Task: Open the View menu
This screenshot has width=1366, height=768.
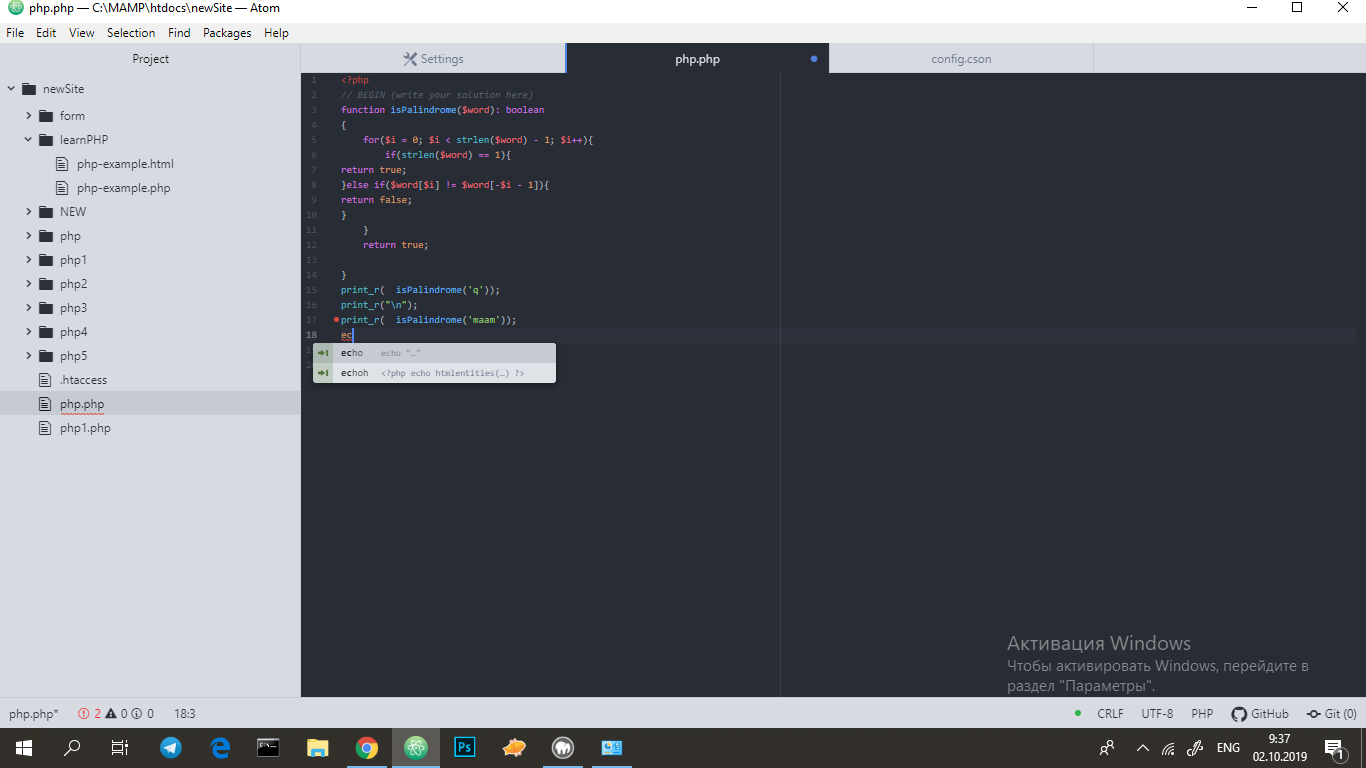Action: tap(82, 33)
